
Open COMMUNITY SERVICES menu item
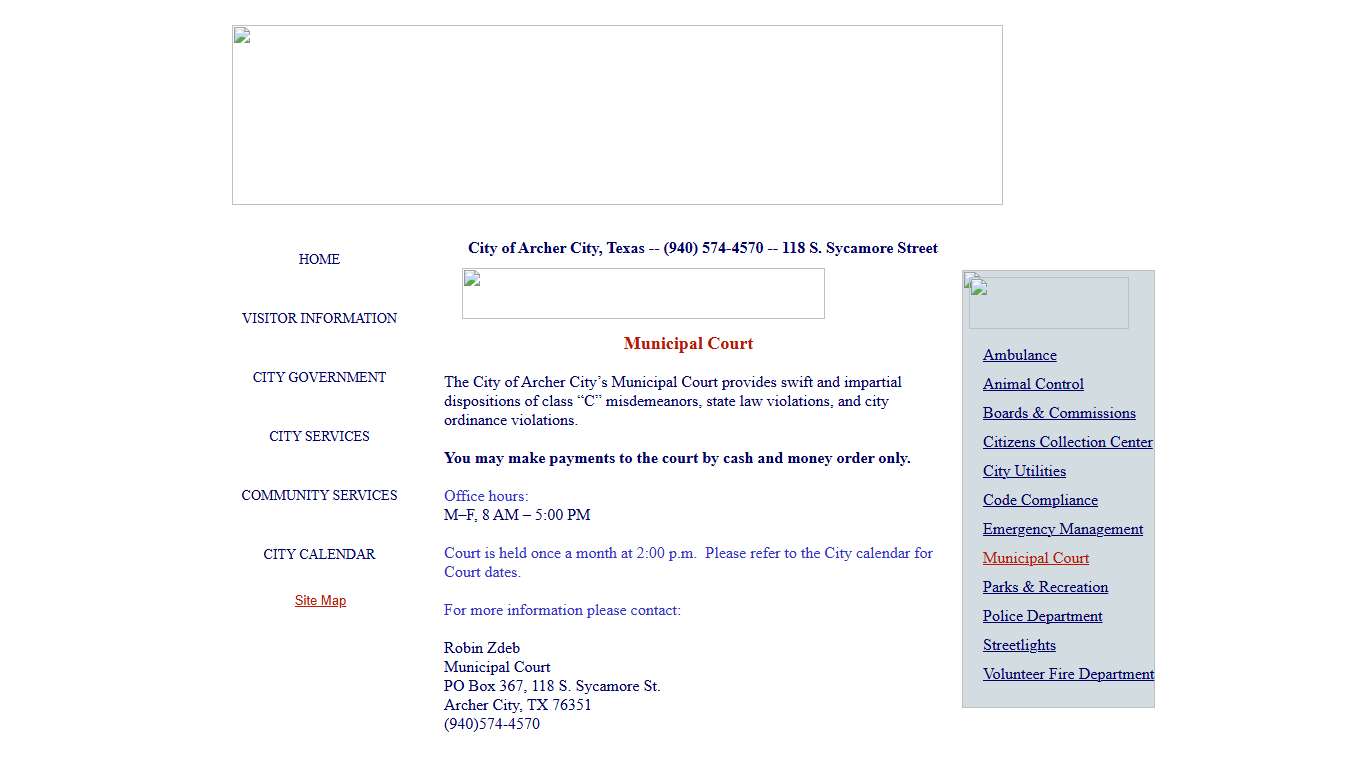(x=319, y=495)
